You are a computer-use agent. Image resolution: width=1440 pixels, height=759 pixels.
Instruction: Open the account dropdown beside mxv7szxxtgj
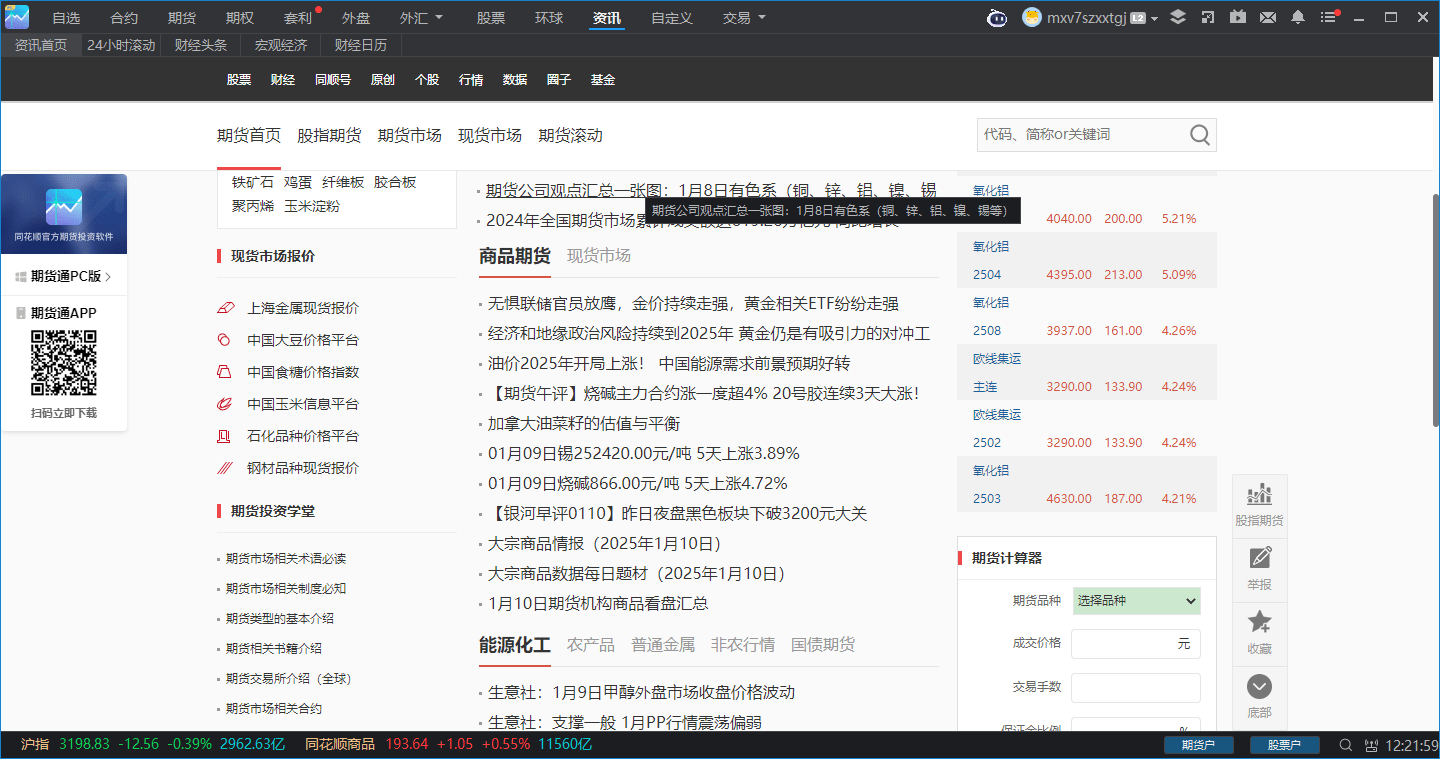point(1155,17)
